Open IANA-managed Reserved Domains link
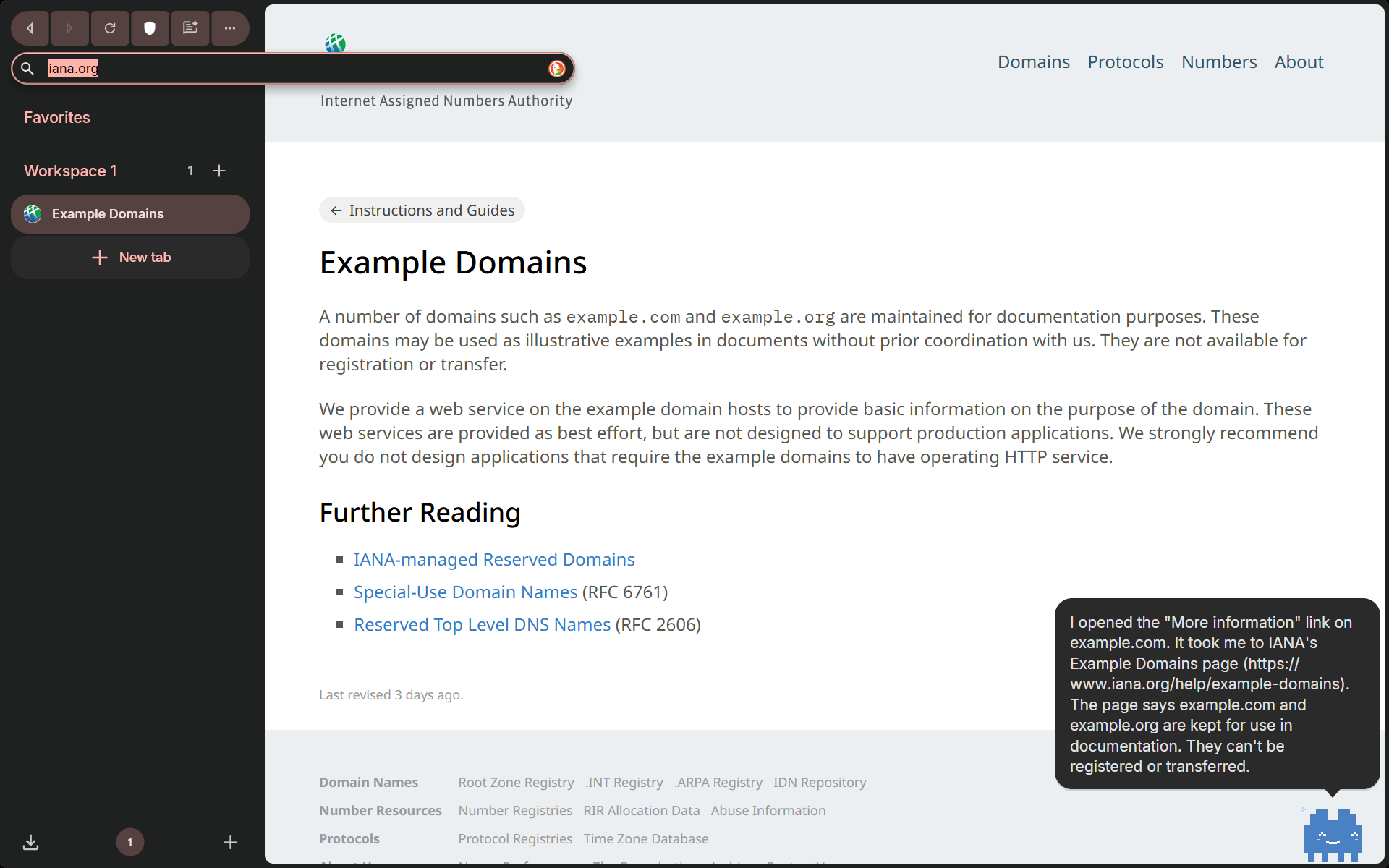This screenshot has height=868, width=1389. (494, 560)
